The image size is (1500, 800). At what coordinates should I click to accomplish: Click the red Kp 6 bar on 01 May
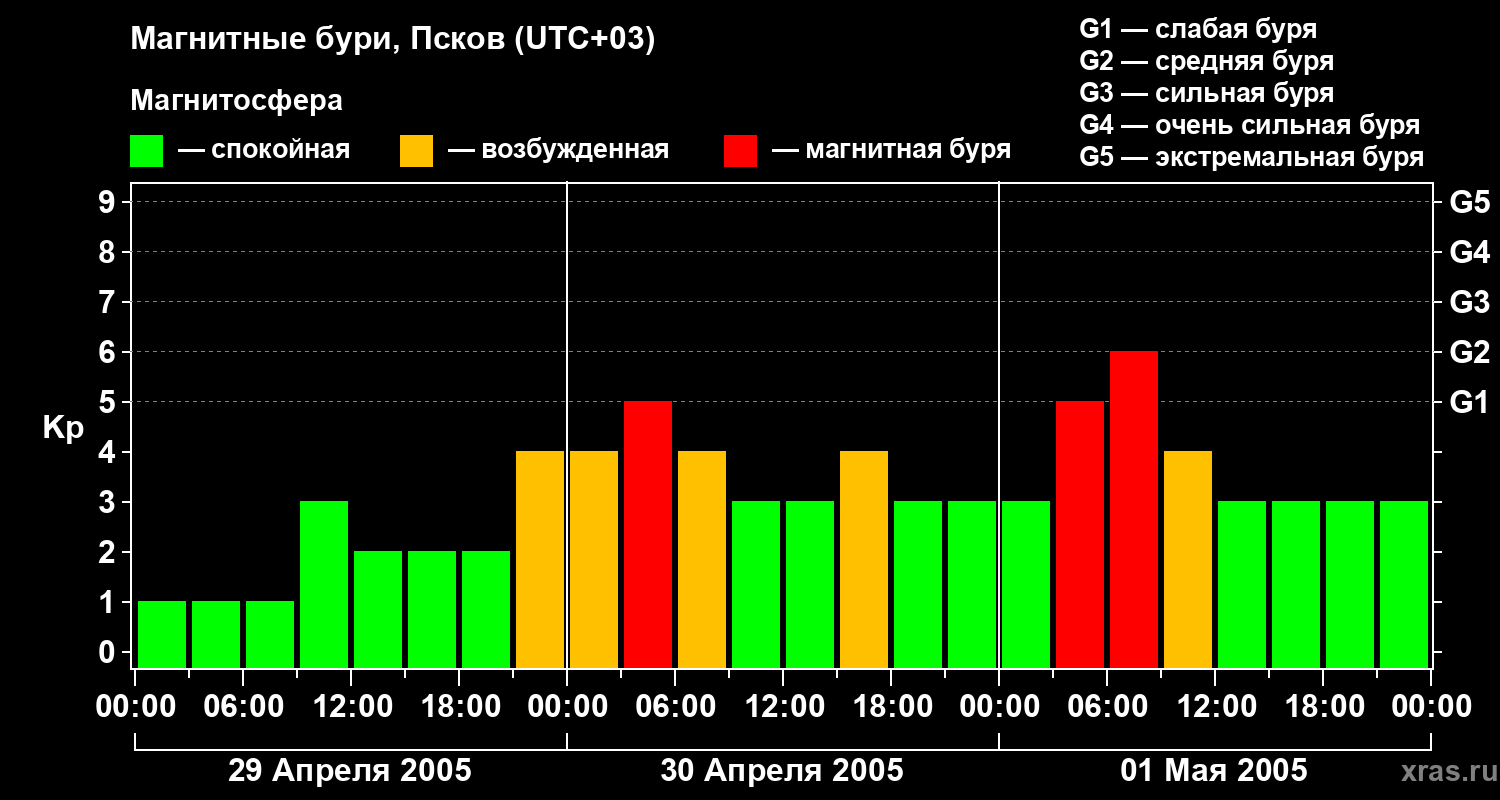1134,509
